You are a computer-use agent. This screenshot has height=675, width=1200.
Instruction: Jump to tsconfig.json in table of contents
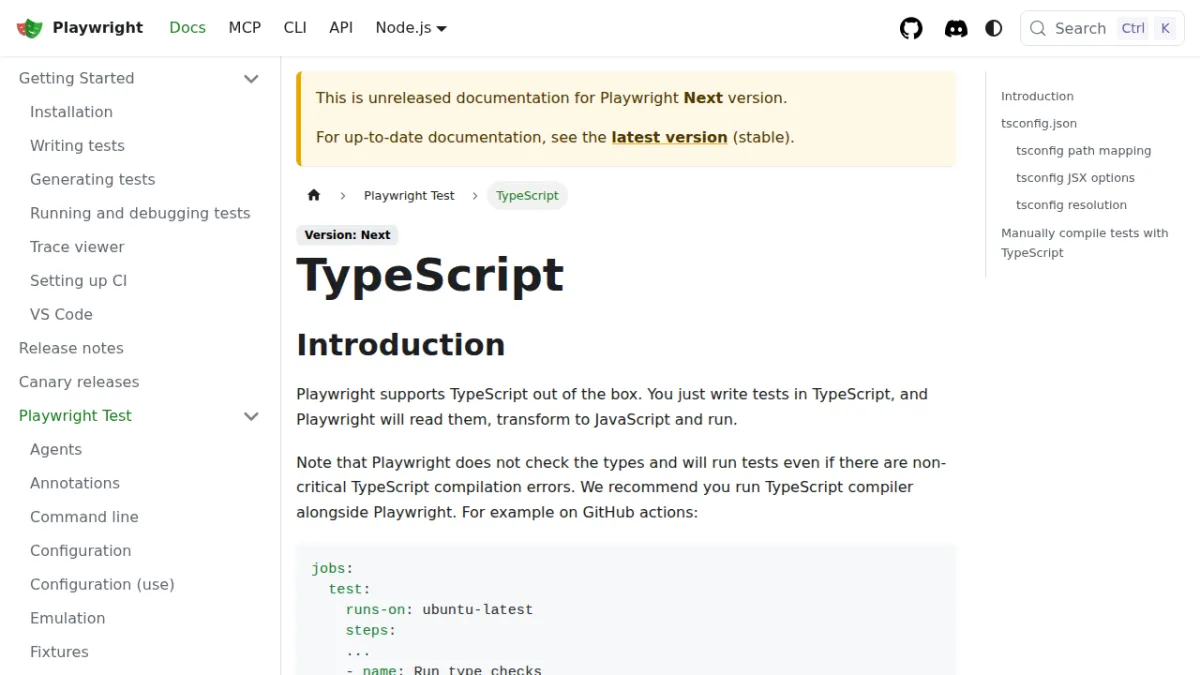(x=1039, y=123)
